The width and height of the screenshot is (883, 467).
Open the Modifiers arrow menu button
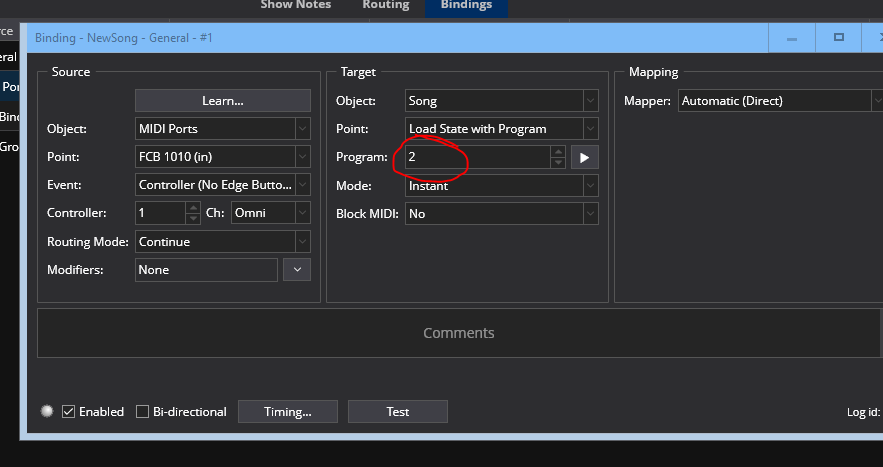coord(297,269)
